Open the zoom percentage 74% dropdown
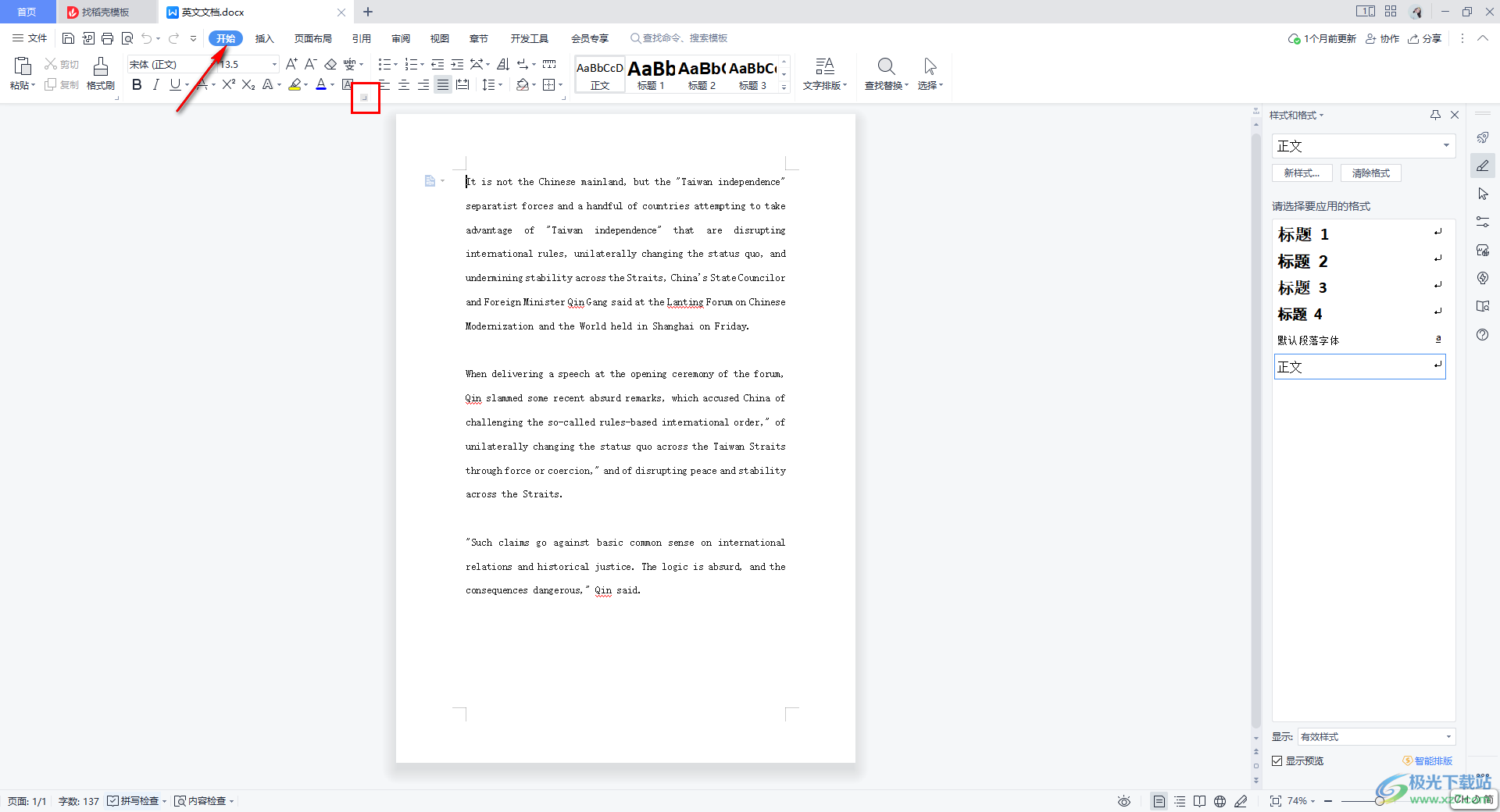1500x812 pixels. tap(1302, 801)
